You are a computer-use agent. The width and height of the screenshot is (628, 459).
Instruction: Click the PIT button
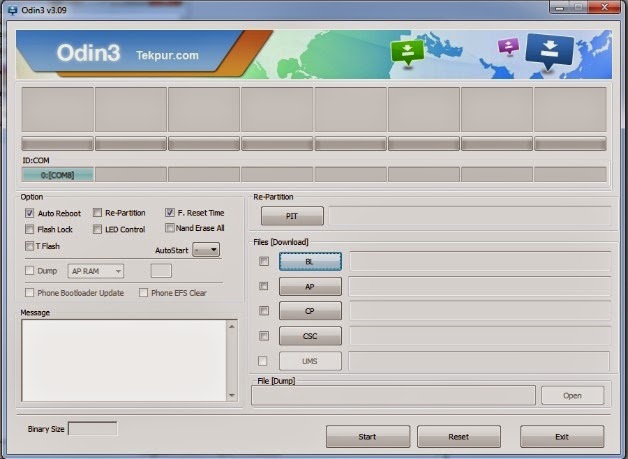pyautogui.click(x=292, y=216)
